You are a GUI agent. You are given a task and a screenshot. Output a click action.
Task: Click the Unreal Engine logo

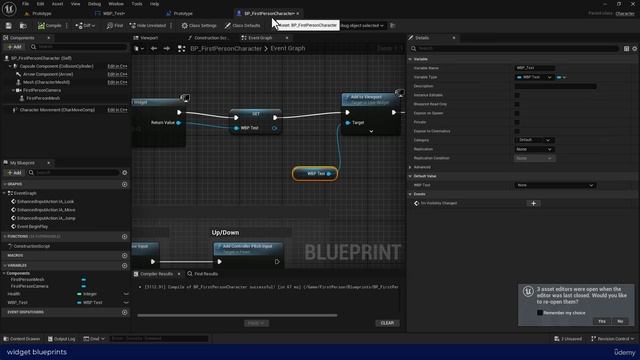pyautogui.click(x=9, y=9)
